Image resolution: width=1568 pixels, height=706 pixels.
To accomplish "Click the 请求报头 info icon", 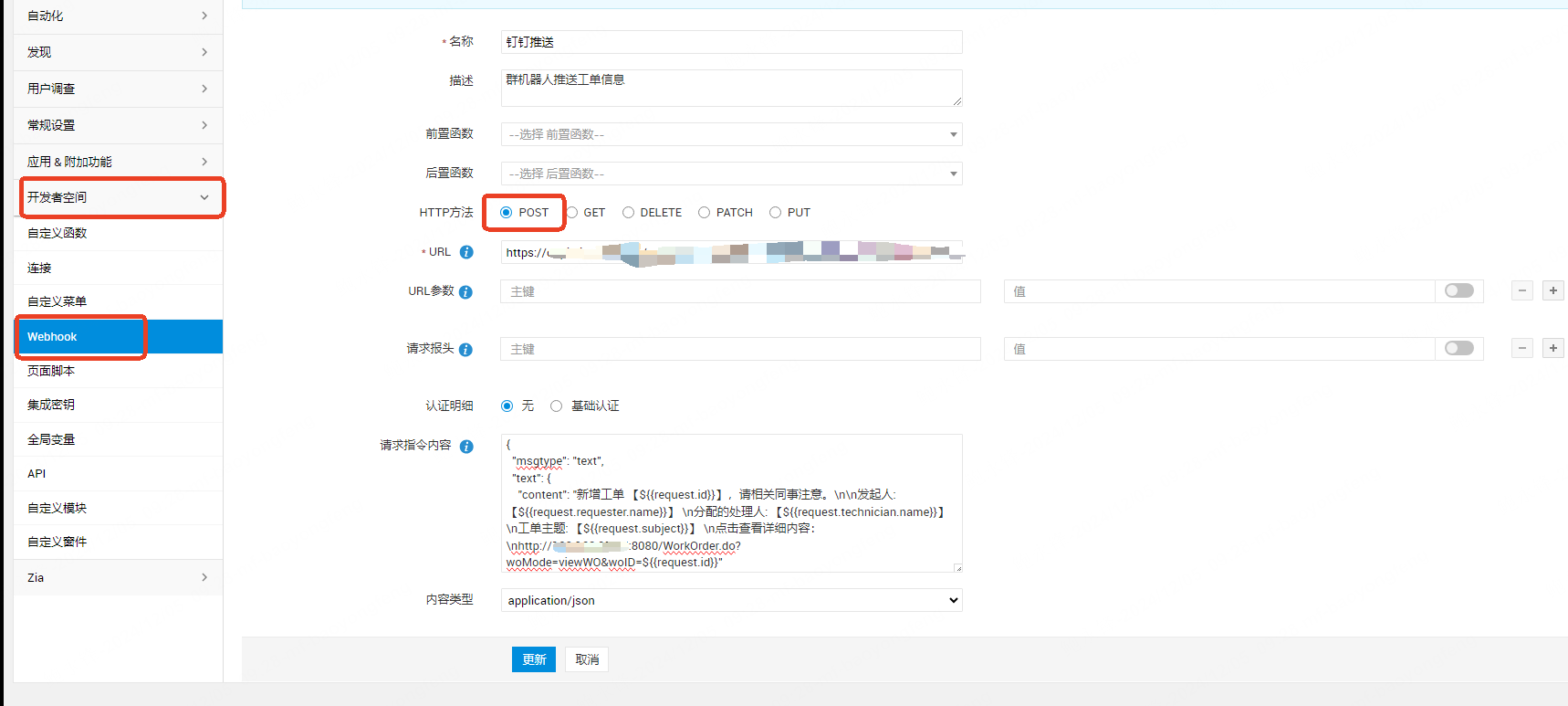I will pos(465,350).
